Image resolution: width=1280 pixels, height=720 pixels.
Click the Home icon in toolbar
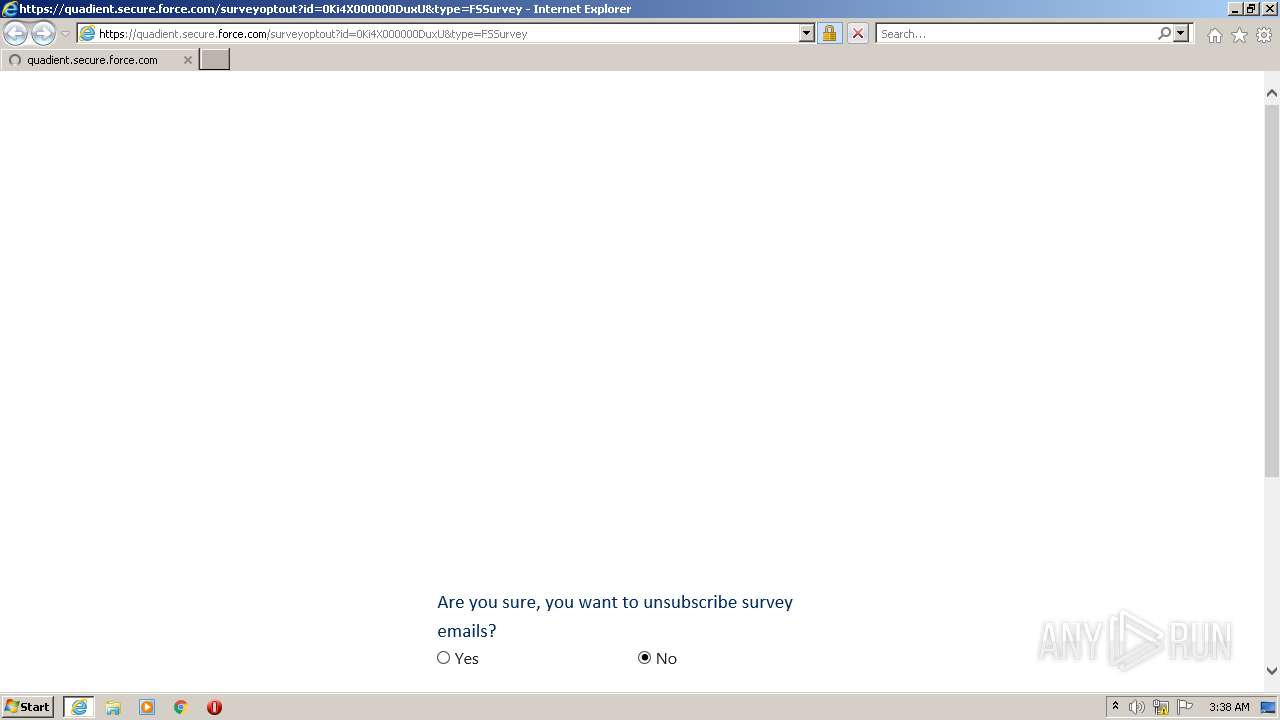pos(1214,35)
